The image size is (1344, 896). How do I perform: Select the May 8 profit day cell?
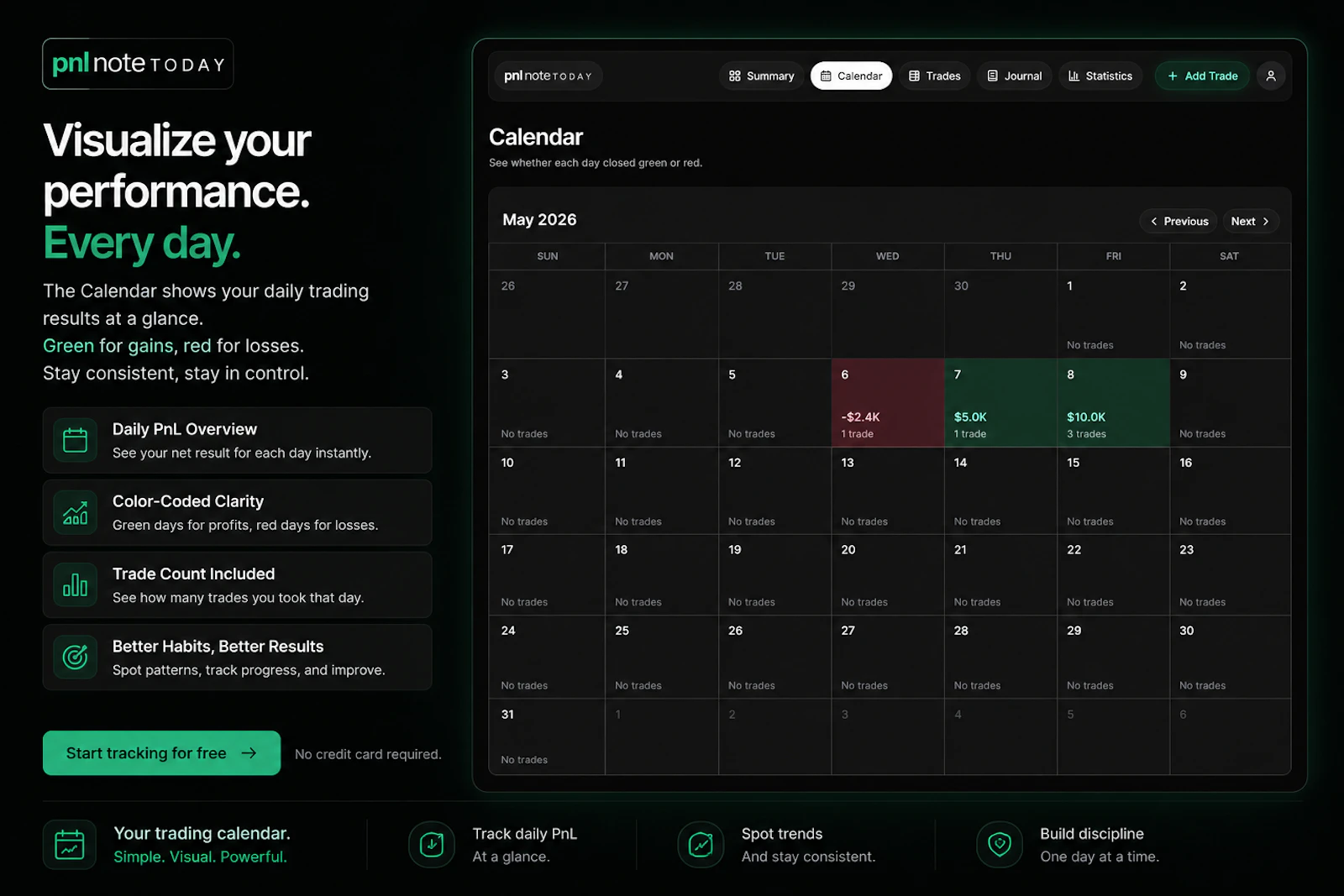(x=1113, y=403)
